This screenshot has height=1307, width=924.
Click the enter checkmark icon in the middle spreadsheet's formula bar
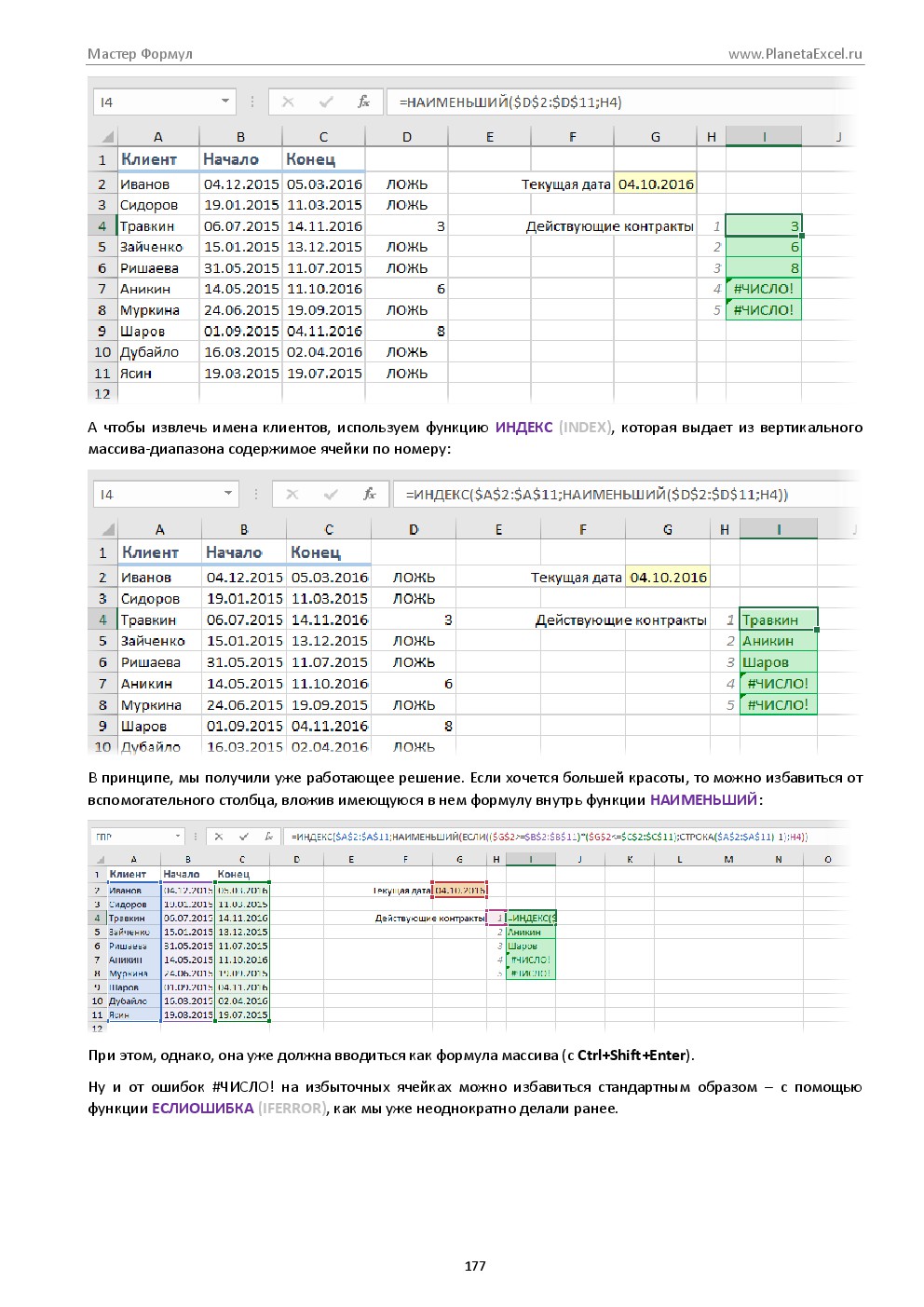331,494
